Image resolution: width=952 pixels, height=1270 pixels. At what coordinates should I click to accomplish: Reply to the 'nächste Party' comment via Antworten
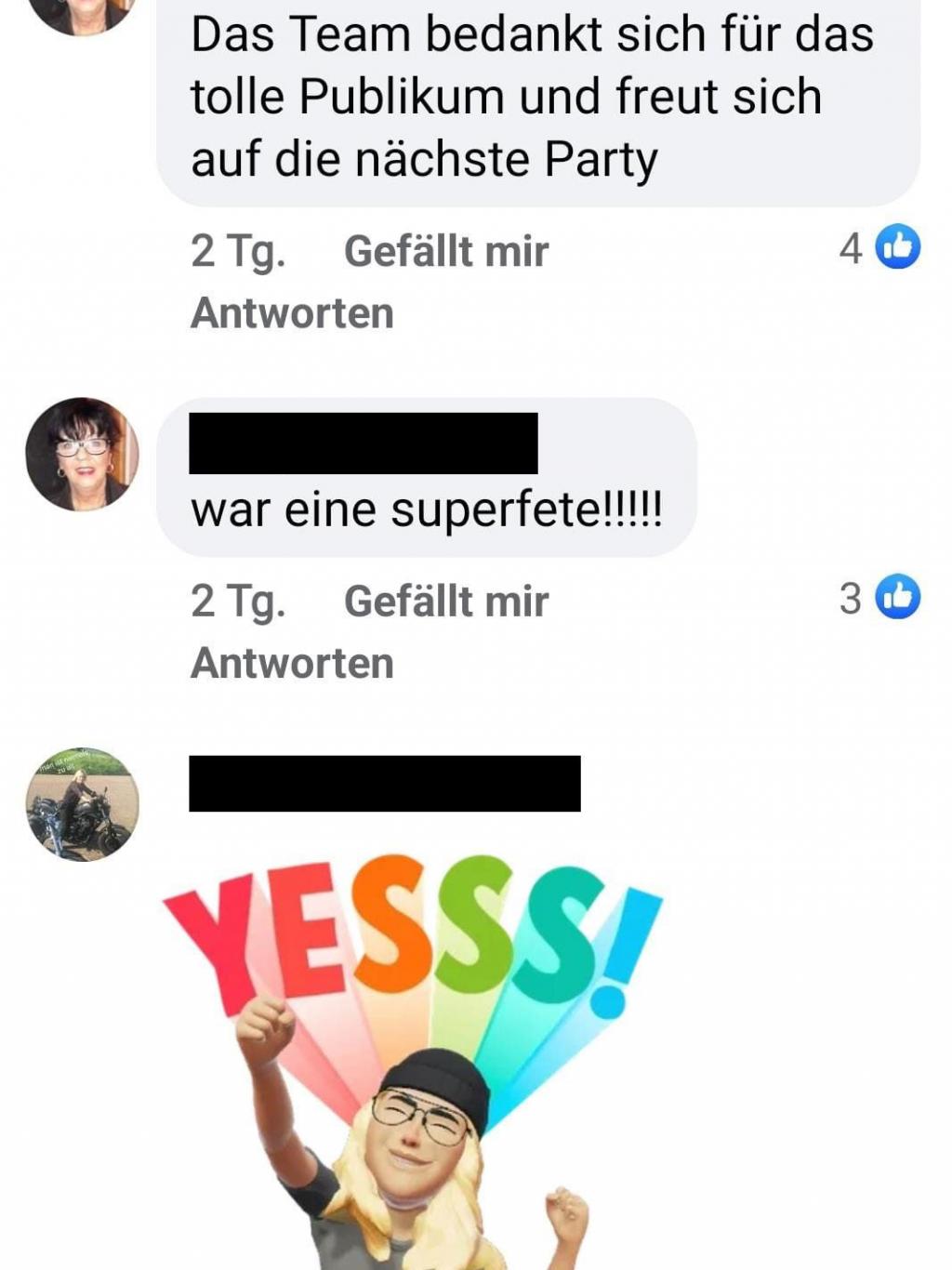[293, 313]
